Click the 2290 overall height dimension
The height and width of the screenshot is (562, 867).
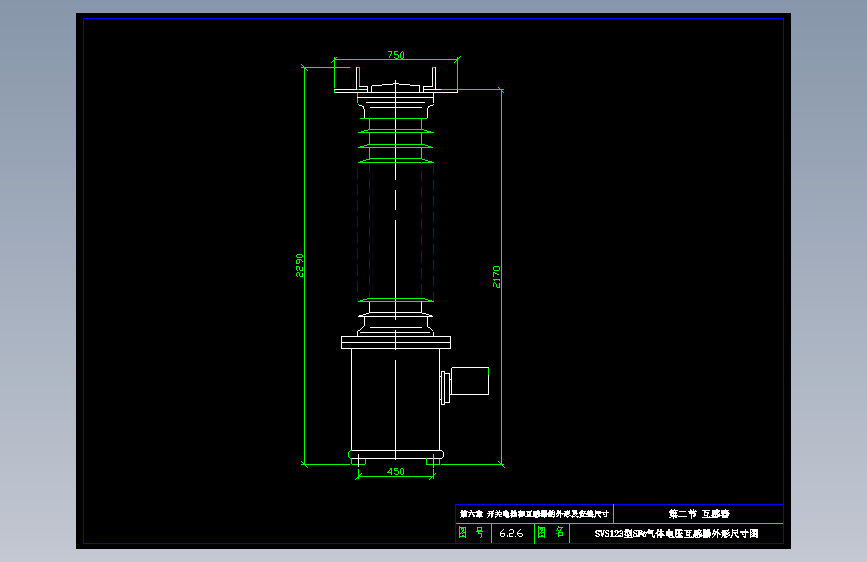(299, 266)
